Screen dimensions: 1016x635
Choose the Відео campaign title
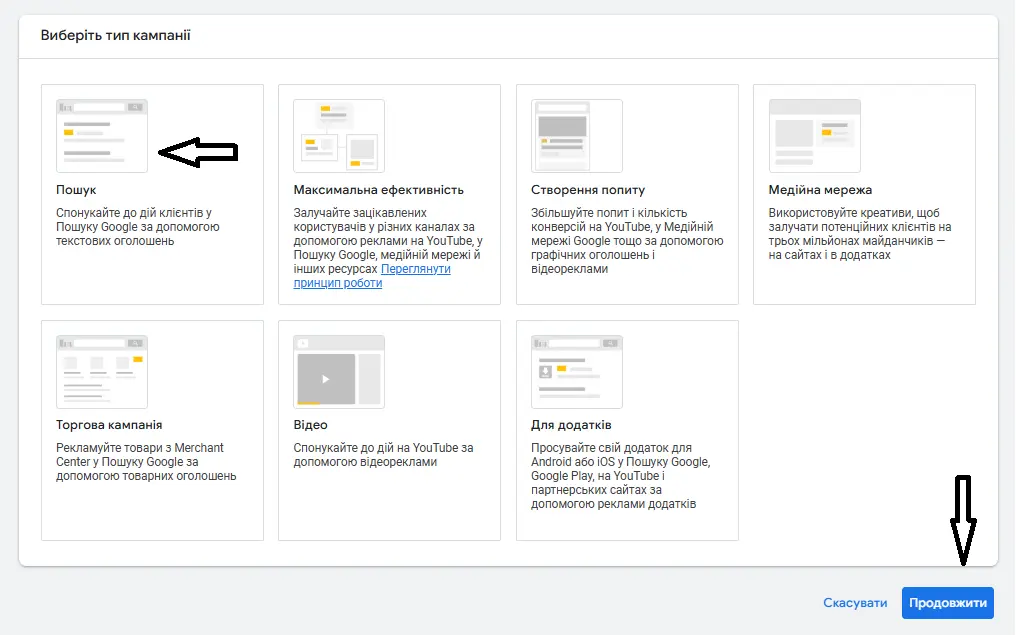(x=310, y=425)
